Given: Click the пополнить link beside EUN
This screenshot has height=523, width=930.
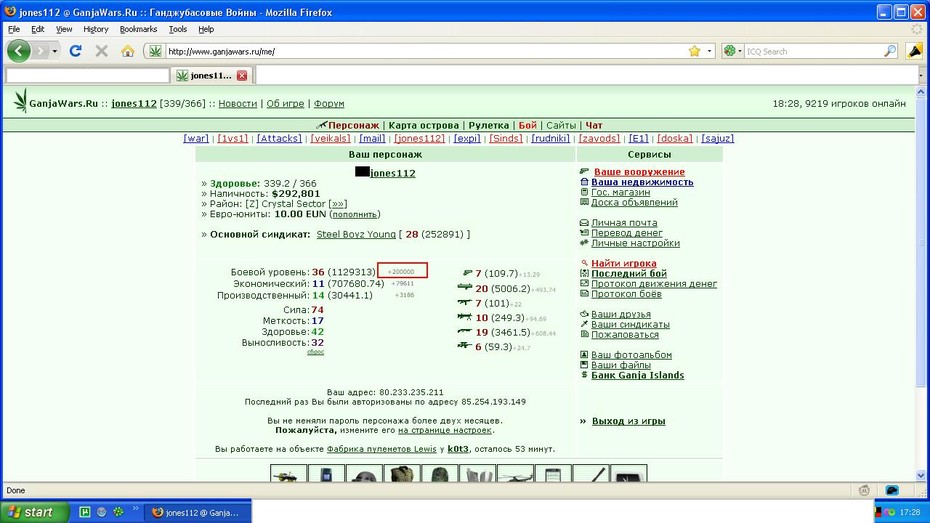Looking at the screenshot, I should pos(355,214).
